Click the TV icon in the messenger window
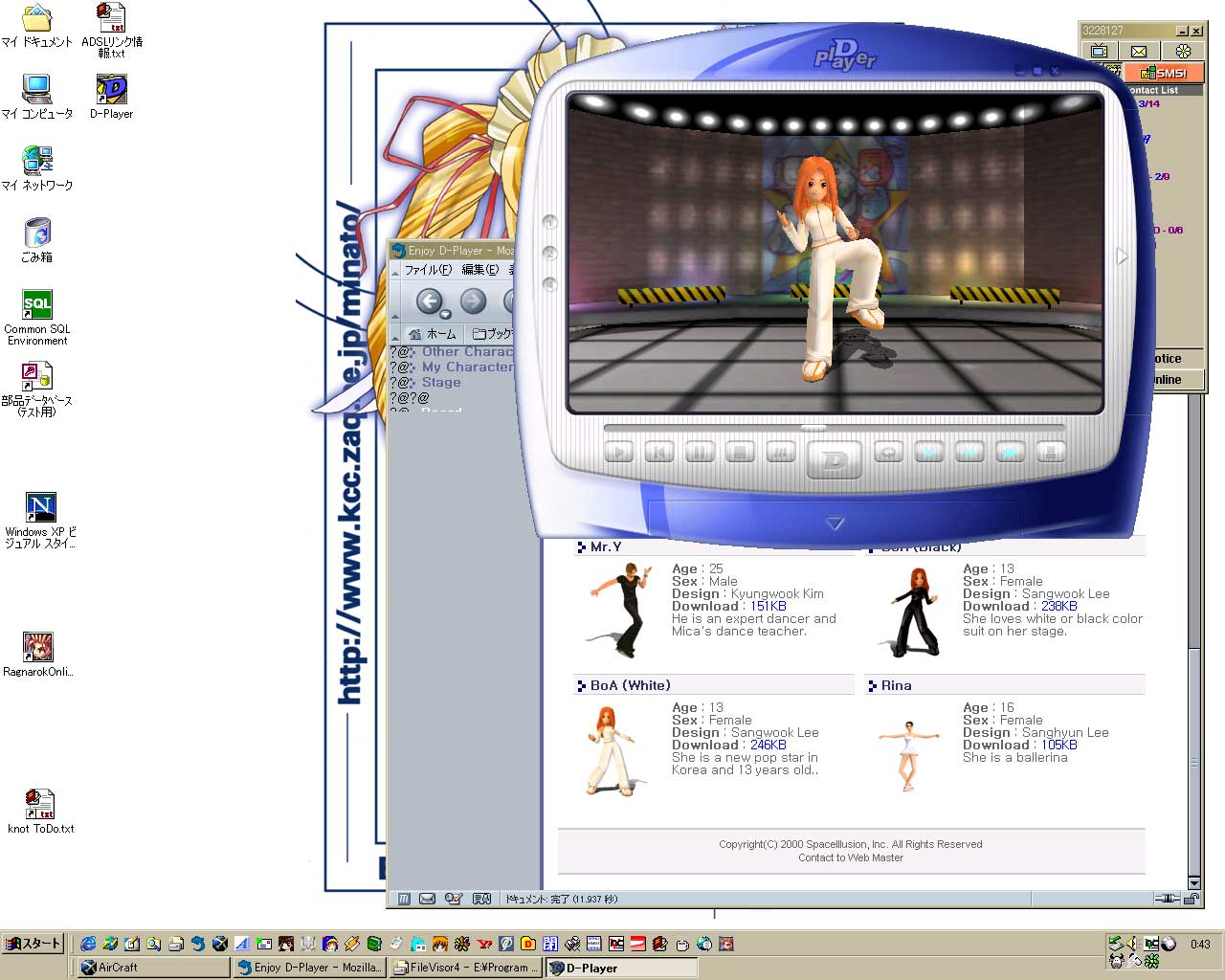The height and width of the screenshot is (980, 1225). (1100, 51)
